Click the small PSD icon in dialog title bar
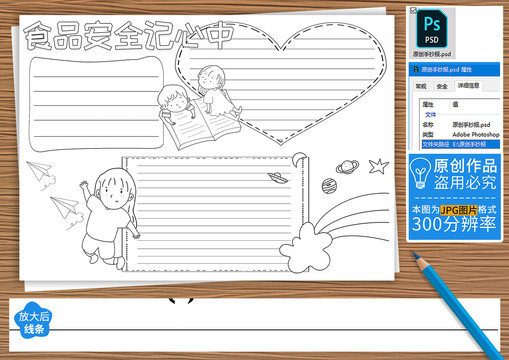This screenshot has width=509, height=360. coord(416,69)
